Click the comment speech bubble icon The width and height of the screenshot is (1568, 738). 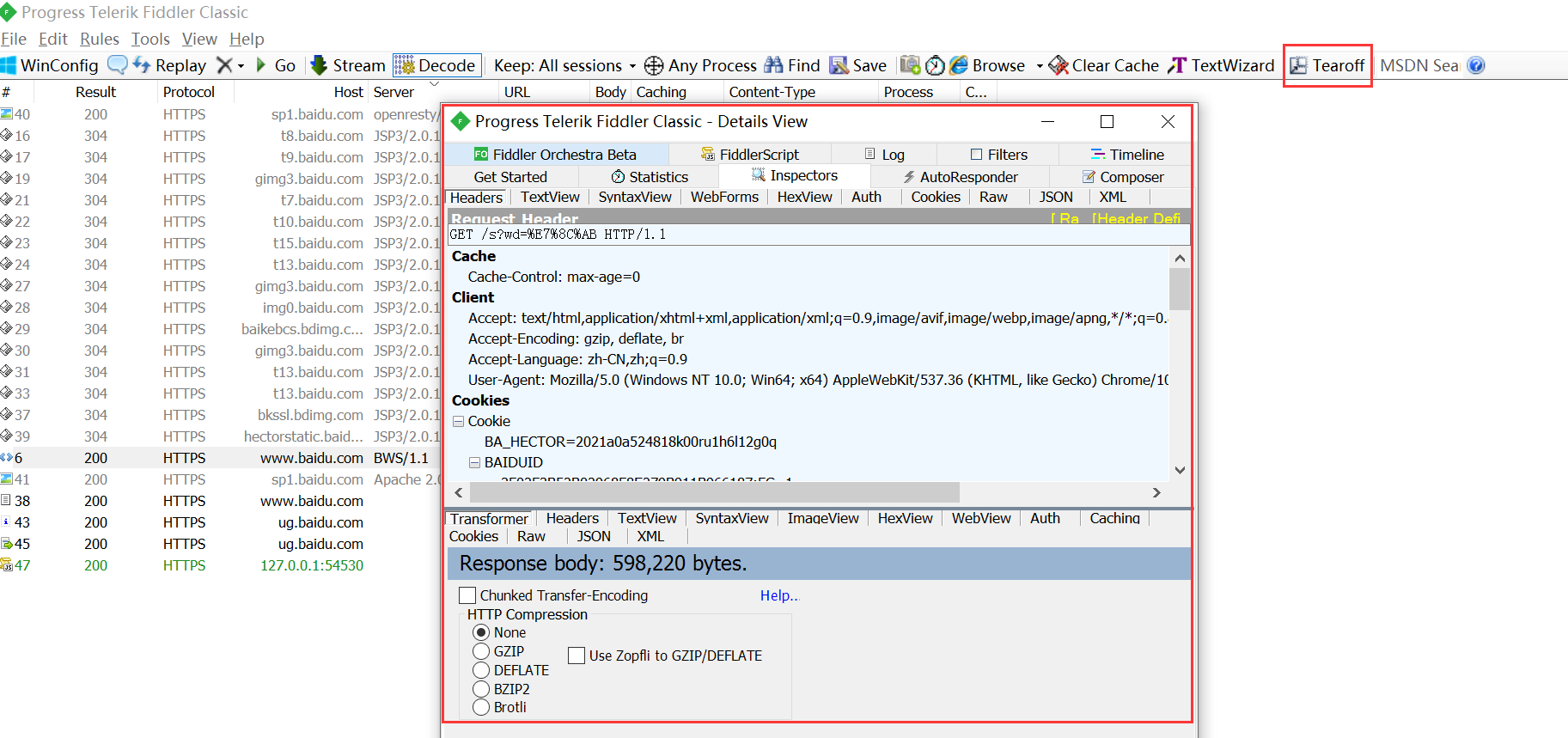pos(118,65)
